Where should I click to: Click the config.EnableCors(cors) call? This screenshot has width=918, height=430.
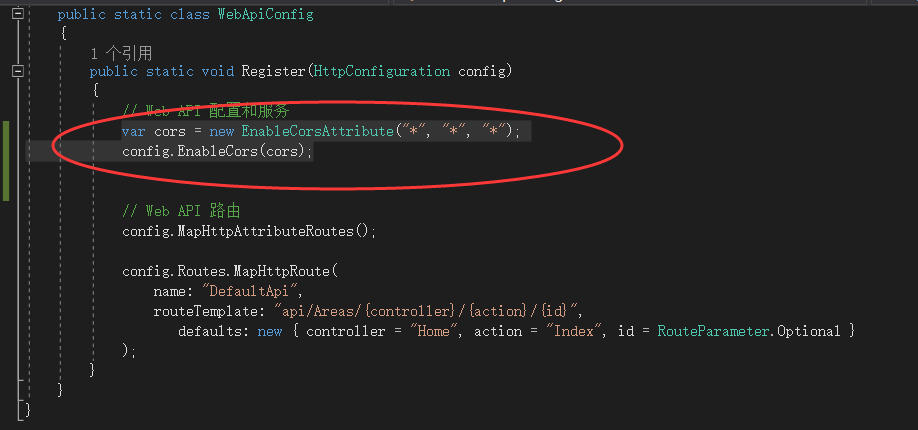(x=217, y=151)
